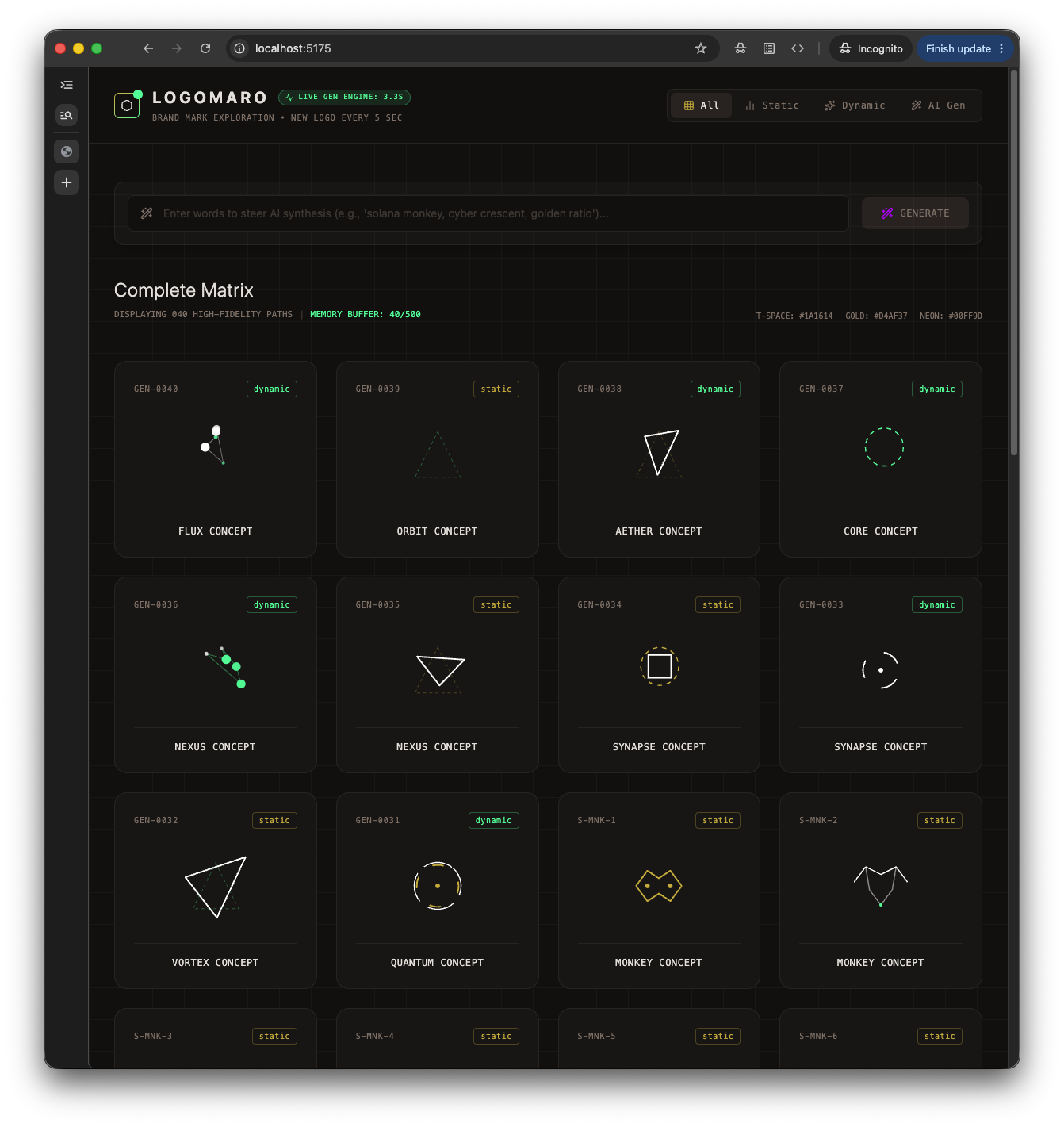Click the Logomaro hexagon logo icon
Image resolution: width=1064 pixels, height=1127 pixels.
(x=127, y=105)
